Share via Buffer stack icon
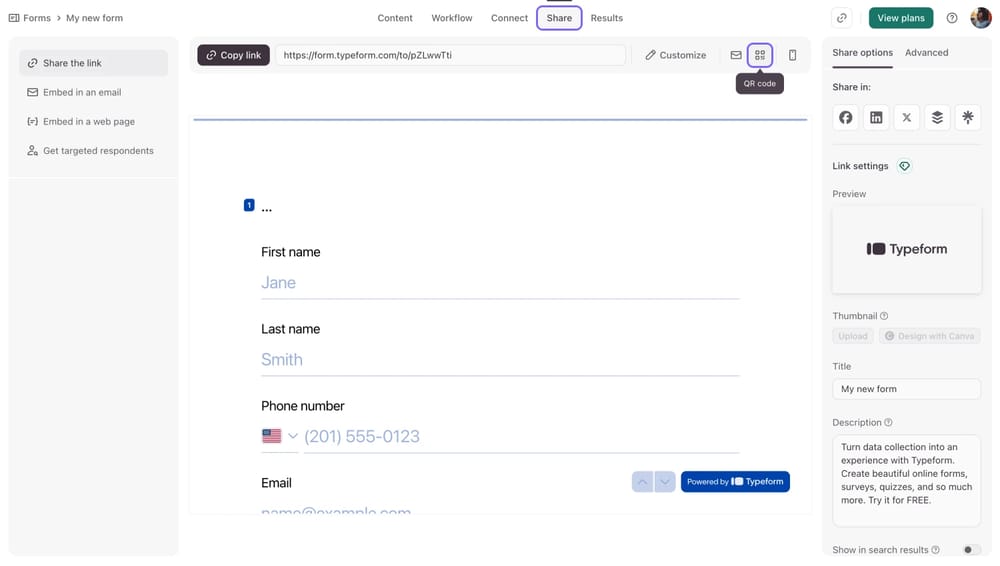Viewport: 1000px width, 566px height. tap(937, 117)
